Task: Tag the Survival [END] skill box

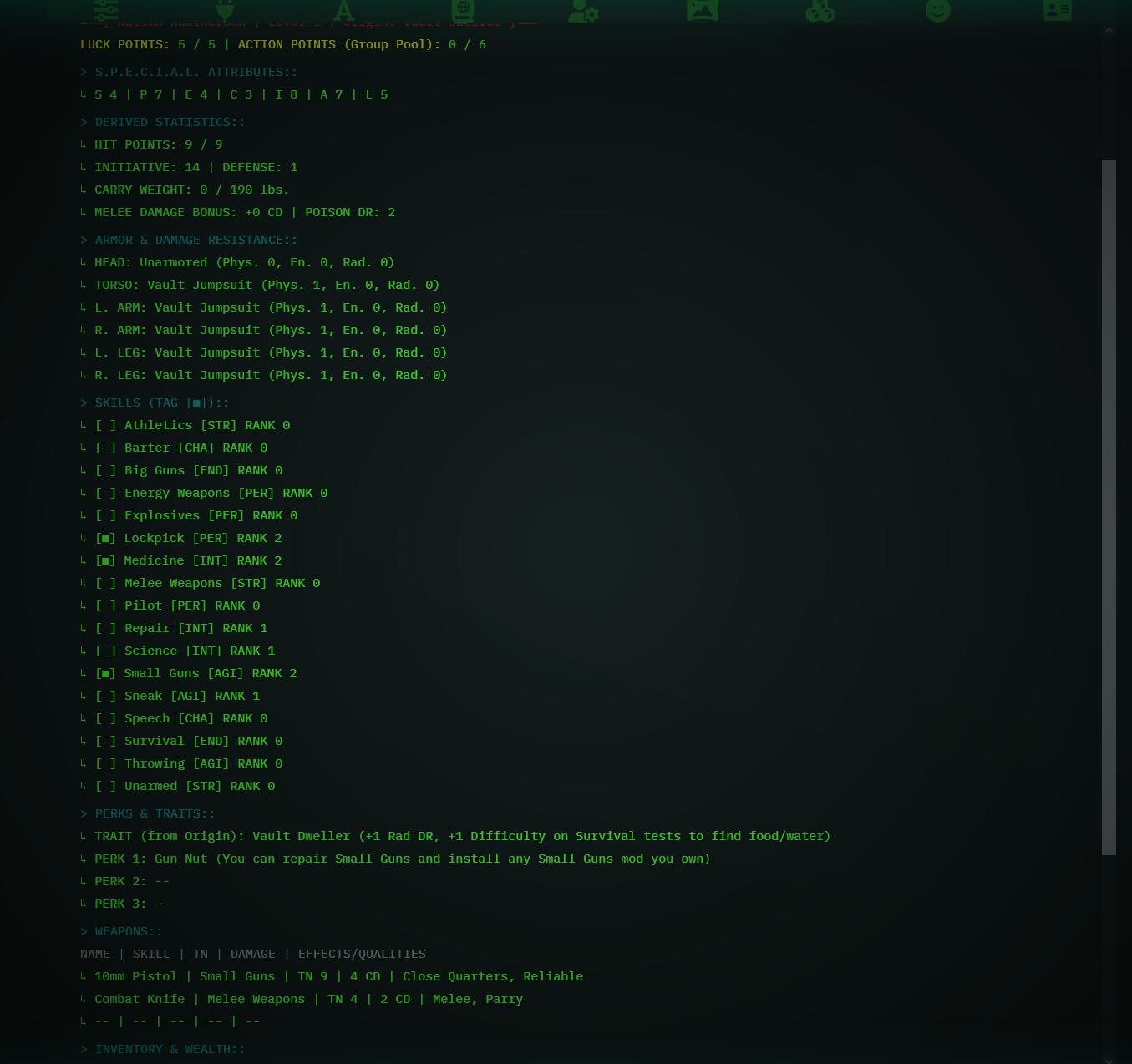Action: pyautogui.click(x=106, y=741)
